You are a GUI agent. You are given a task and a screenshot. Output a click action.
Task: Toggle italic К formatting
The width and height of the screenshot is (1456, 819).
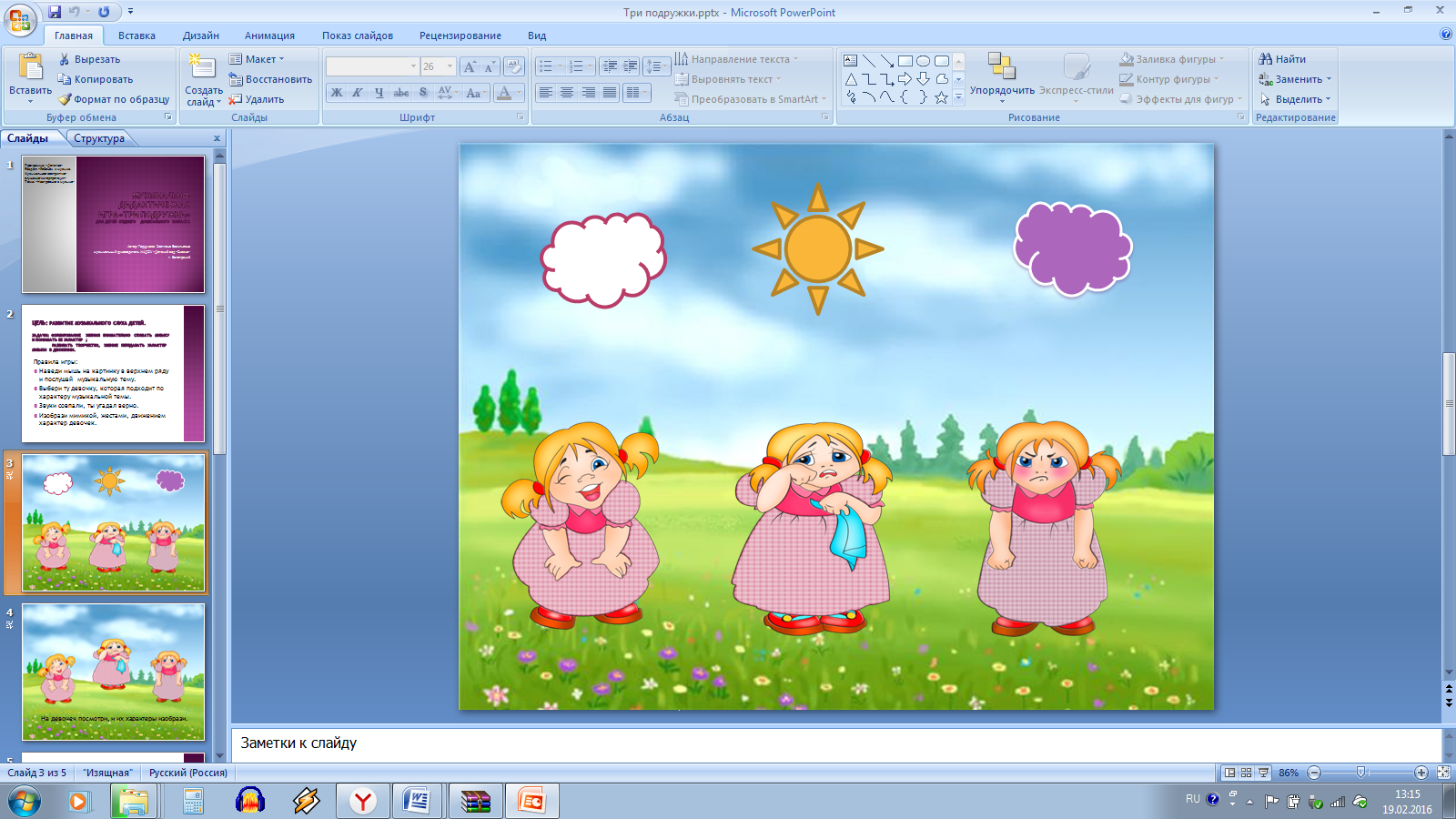pyautogui.click(x=358, y=93)
